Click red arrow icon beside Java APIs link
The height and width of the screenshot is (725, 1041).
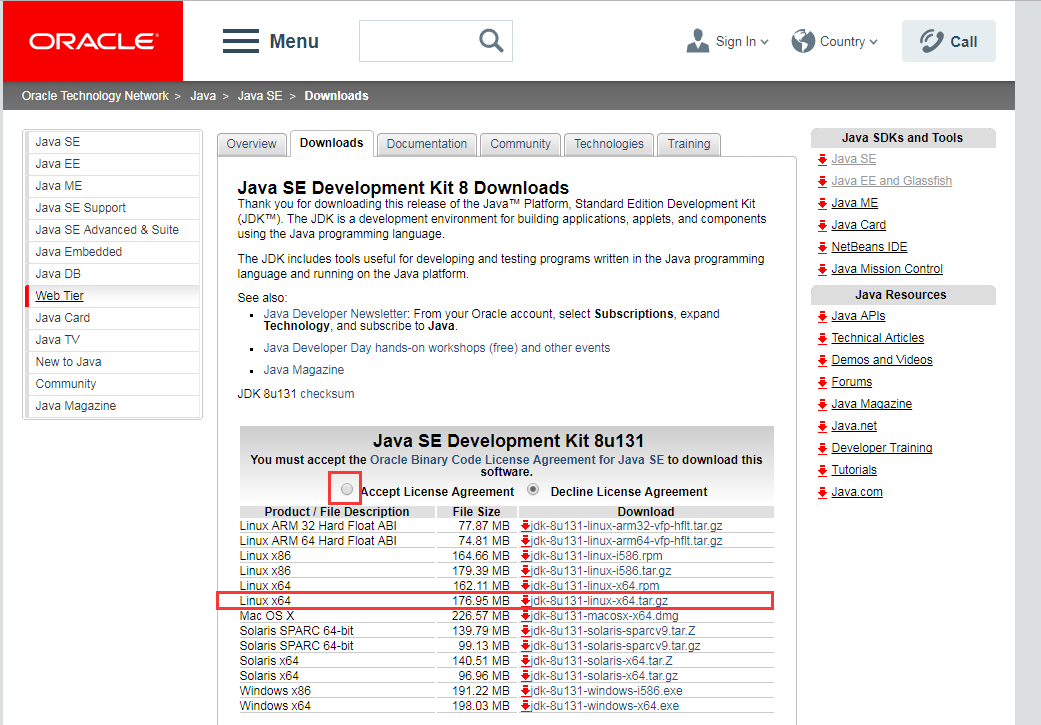click(x=823, y=316)
